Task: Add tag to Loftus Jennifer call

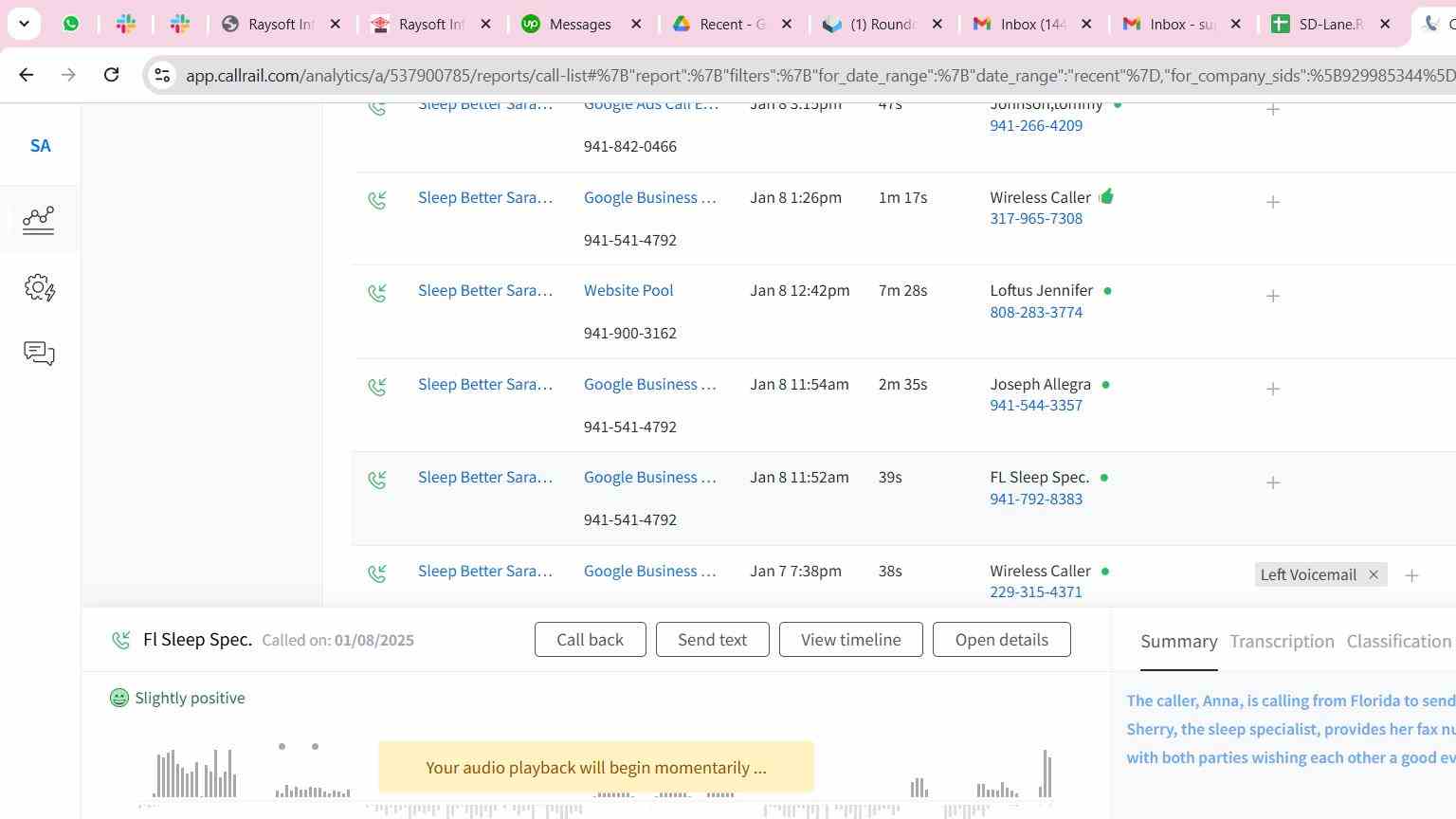Action: [x=1273, y=296]
